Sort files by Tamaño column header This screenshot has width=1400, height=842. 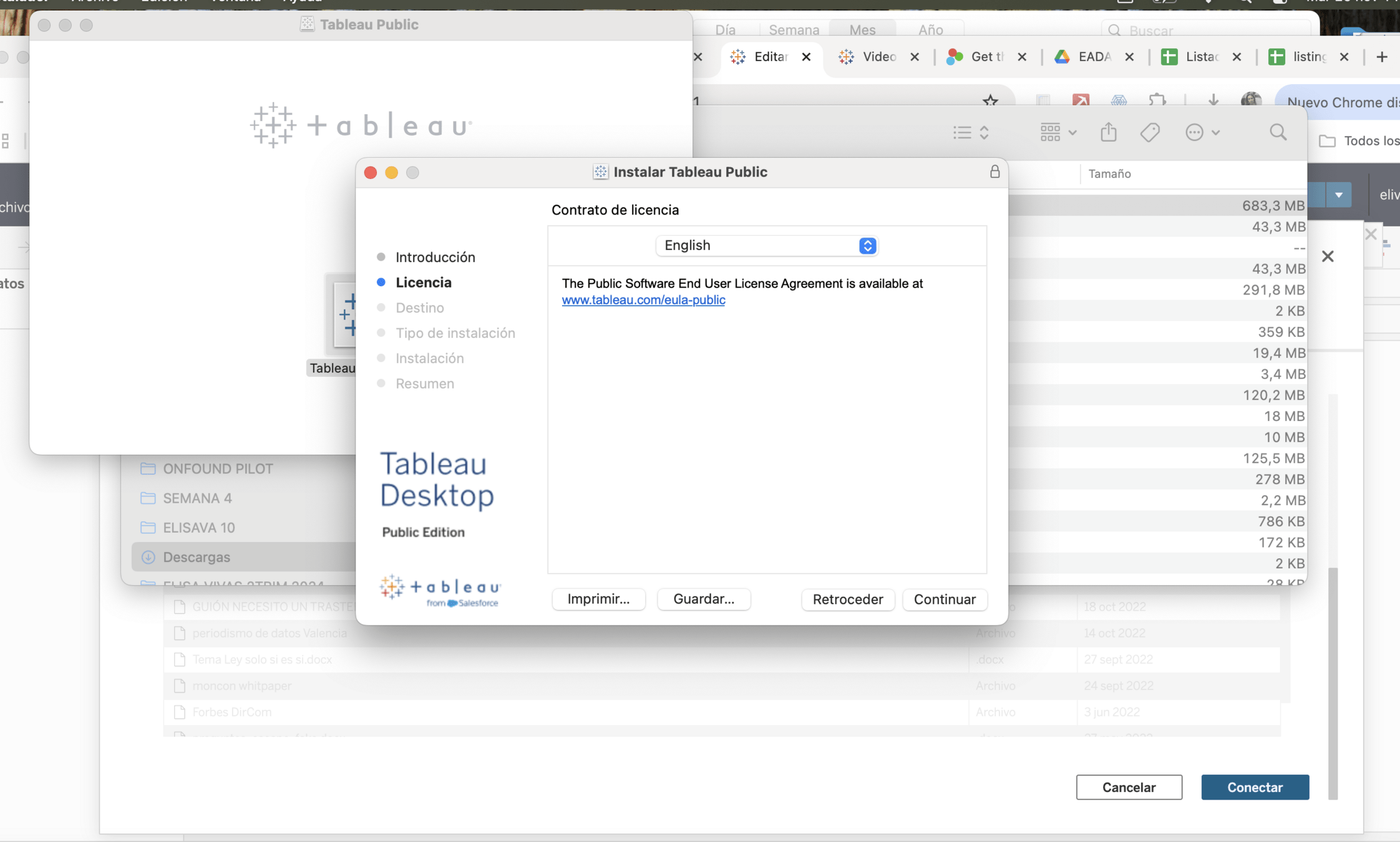(x=1109, y=174)
